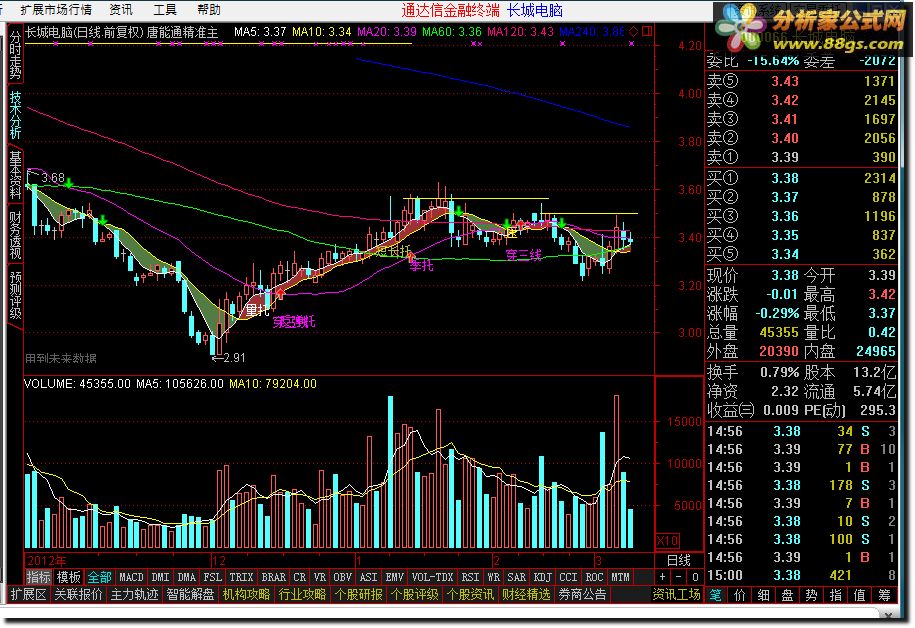Switch to the 基本资料 side tab
Viewport: 915px width, 628px height.
tap(15, 175)
